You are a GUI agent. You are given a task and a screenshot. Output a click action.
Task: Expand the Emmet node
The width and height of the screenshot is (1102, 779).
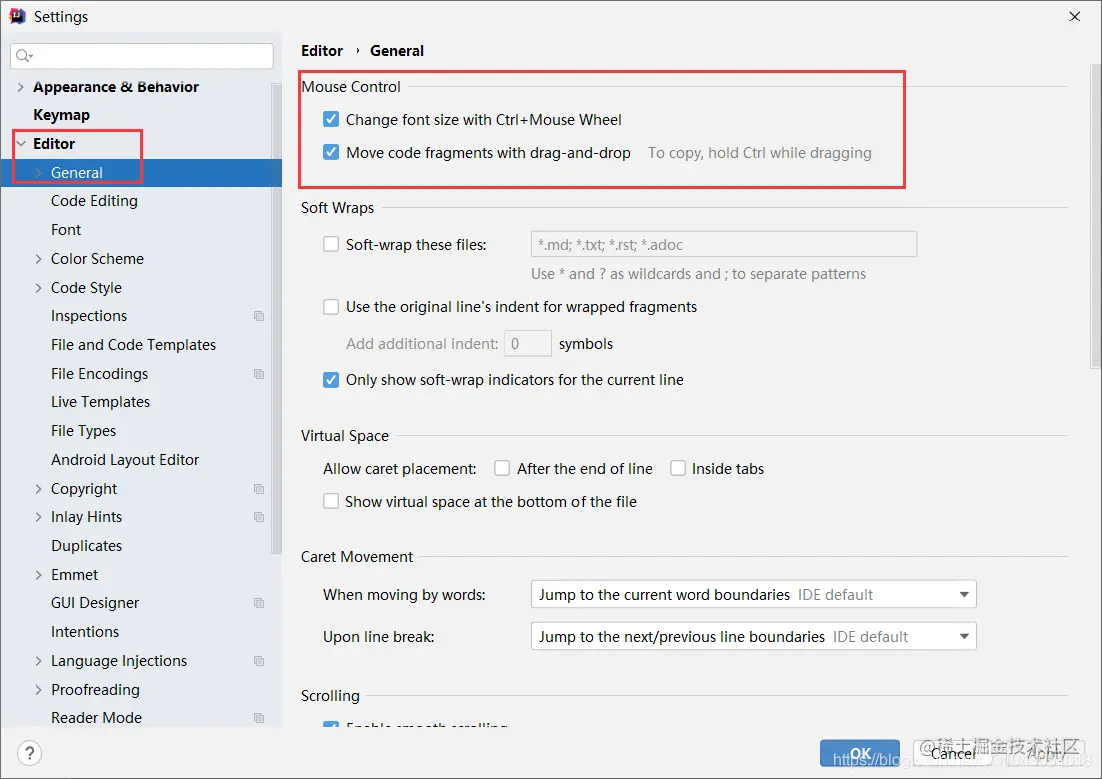point(39,575)
